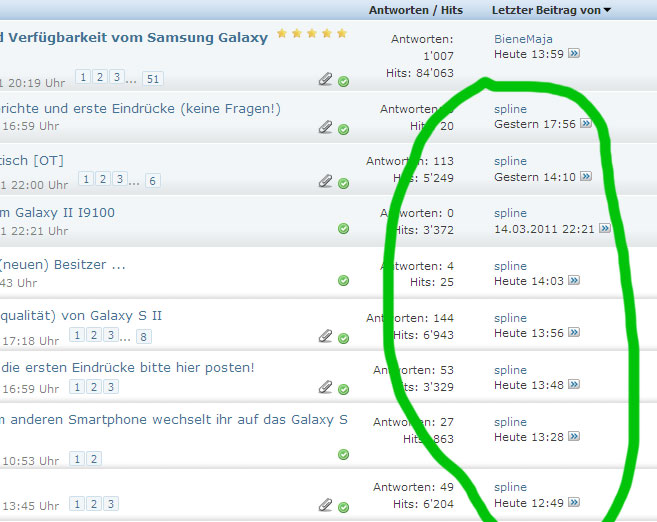Jump to last post dated Gestern 17:56
The image size is (657, 522).
coord(586,124)
